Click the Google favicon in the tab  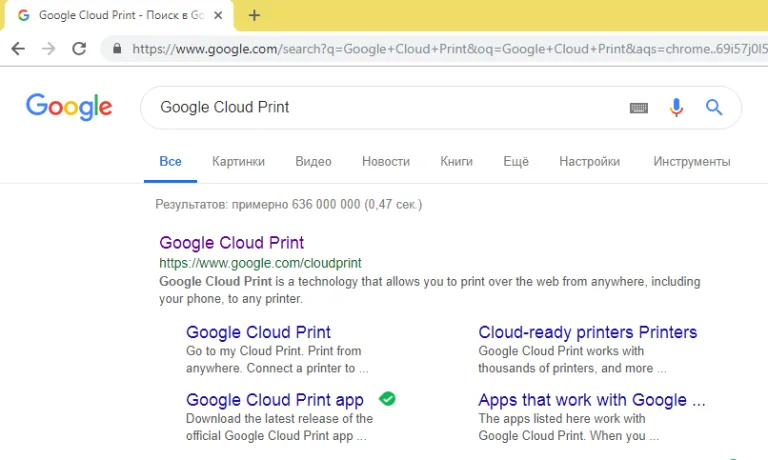[x=24, y=15]
